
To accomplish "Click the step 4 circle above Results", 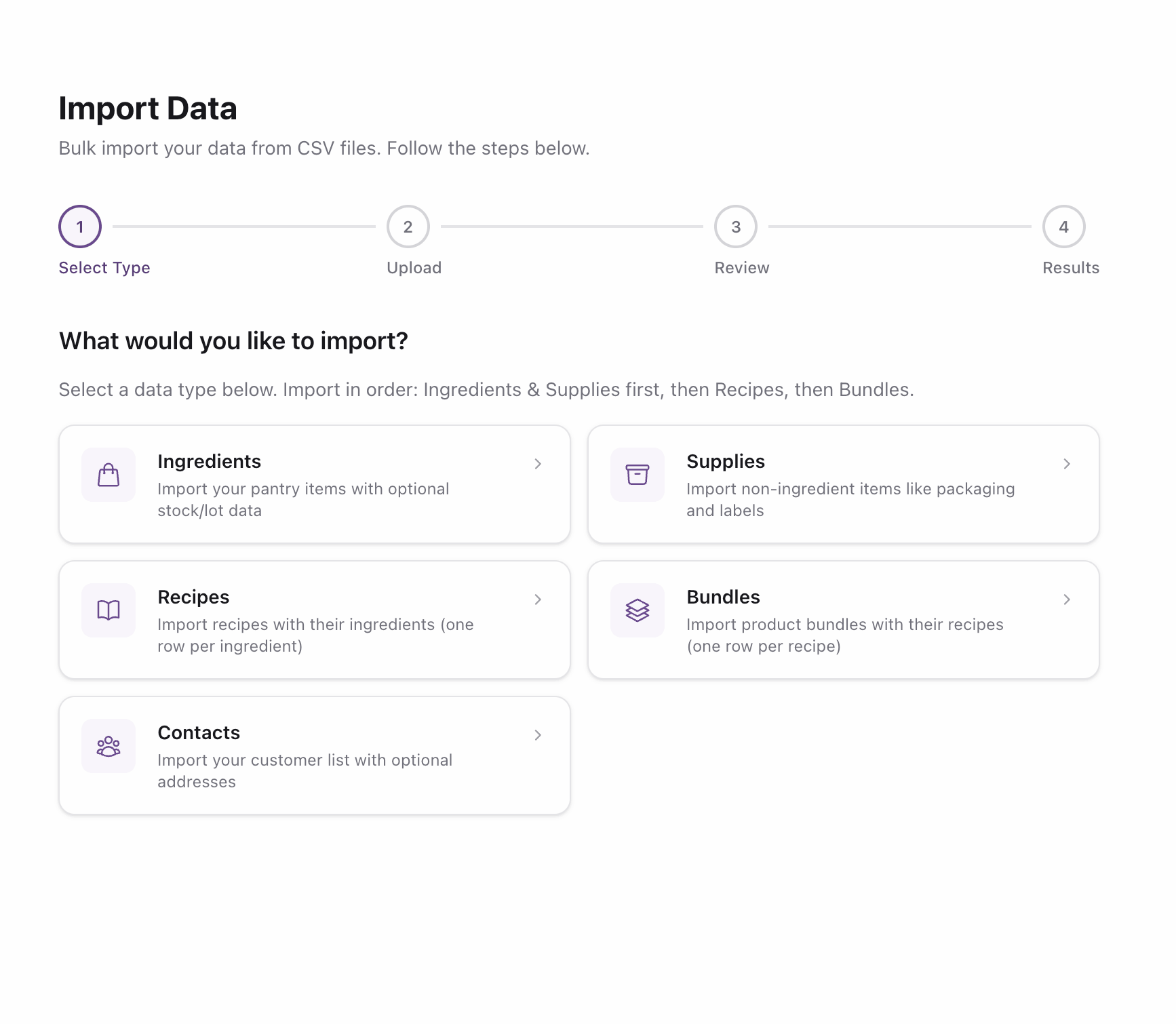I will coord(1063,227).
